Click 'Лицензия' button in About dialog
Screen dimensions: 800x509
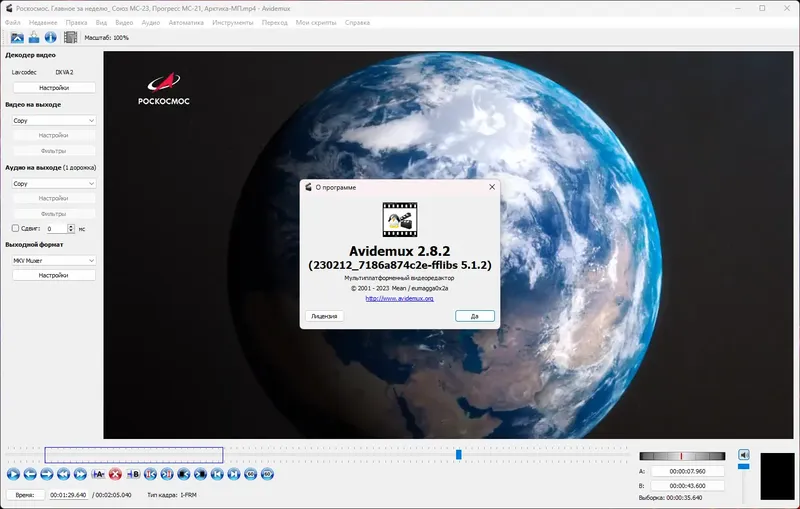324,316
